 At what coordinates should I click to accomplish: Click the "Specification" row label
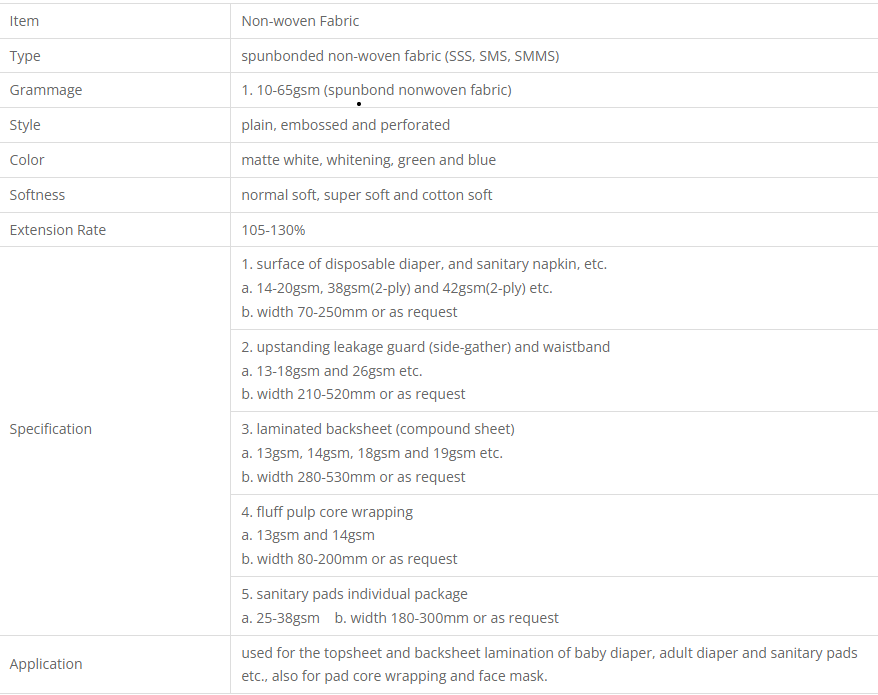[50, 429]
